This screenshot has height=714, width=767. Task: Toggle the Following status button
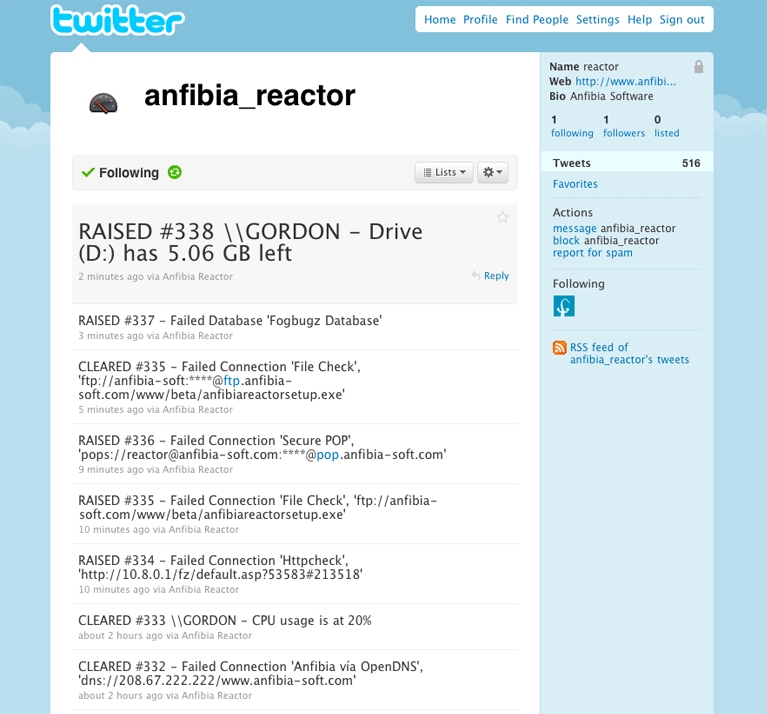click(x=120, y=173)
